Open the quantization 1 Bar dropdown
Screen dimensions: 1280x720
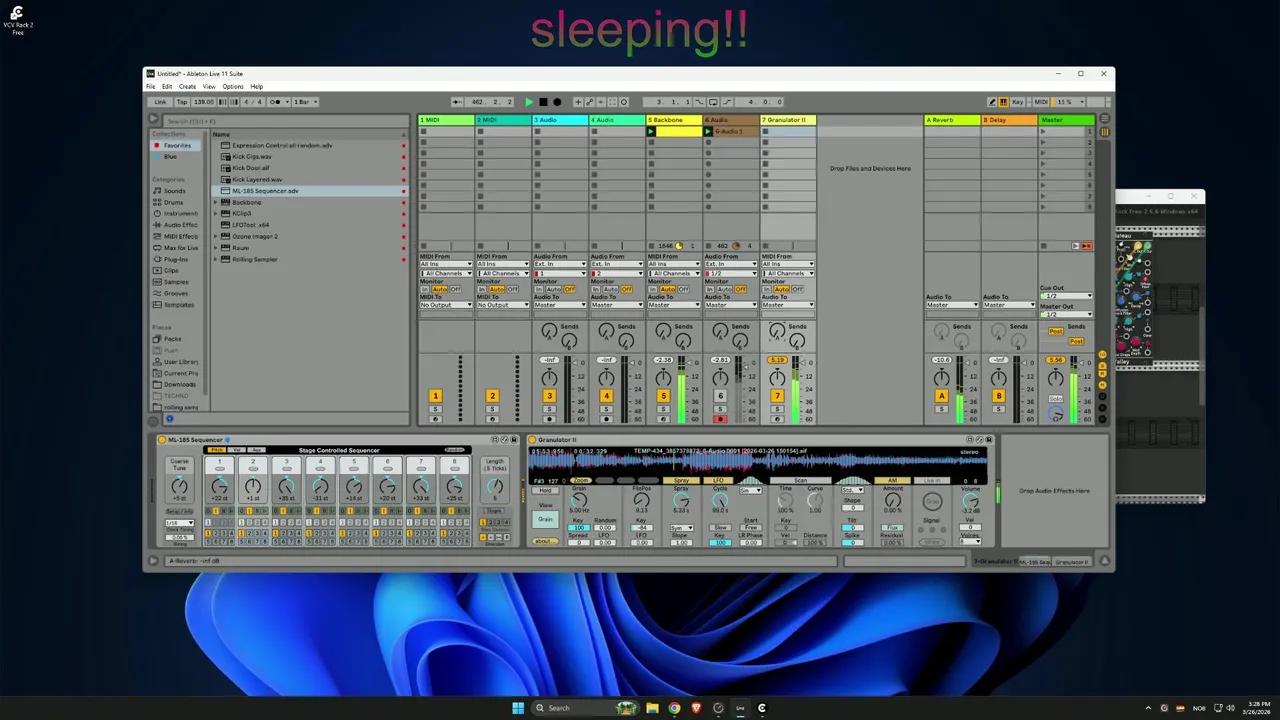[x=305, y=102]
